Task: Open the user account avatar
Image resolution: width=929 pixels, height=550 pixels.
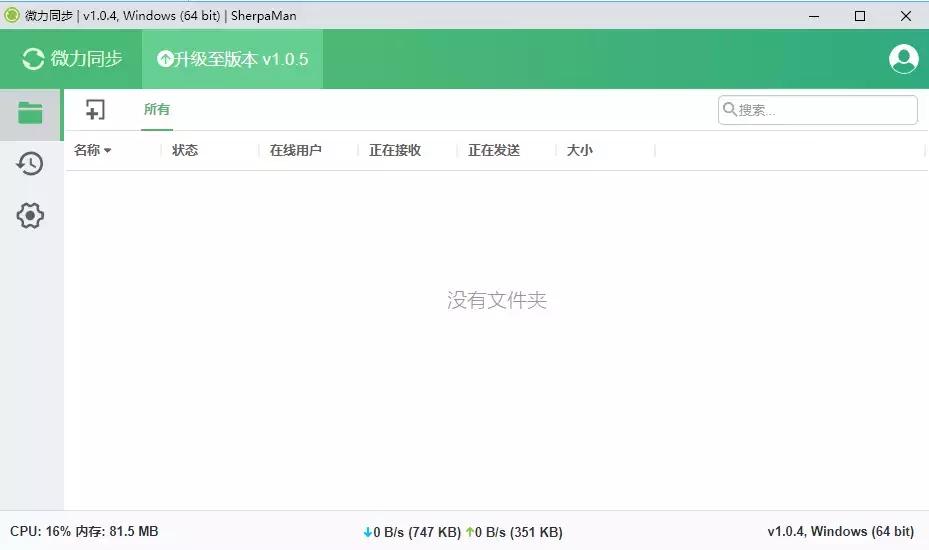Action: tap(904, 59)
